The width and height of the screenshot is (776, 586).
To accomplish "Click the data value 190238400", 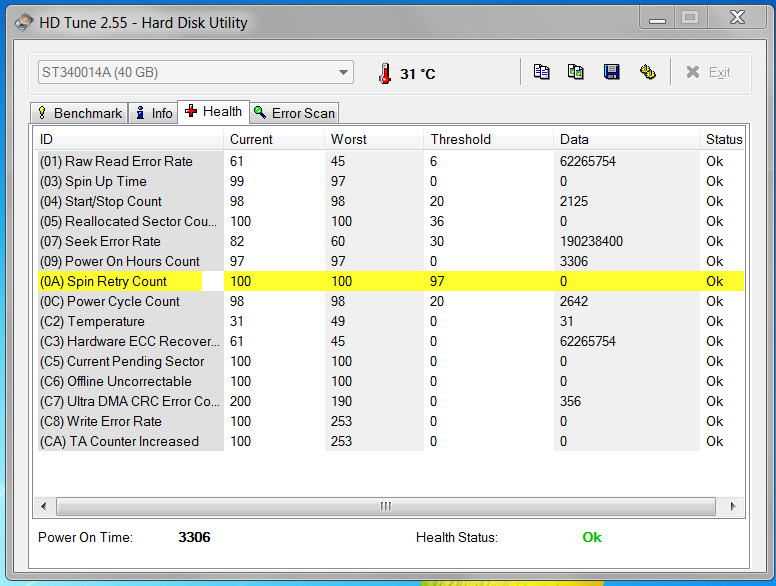I will [x=591, y=242].
